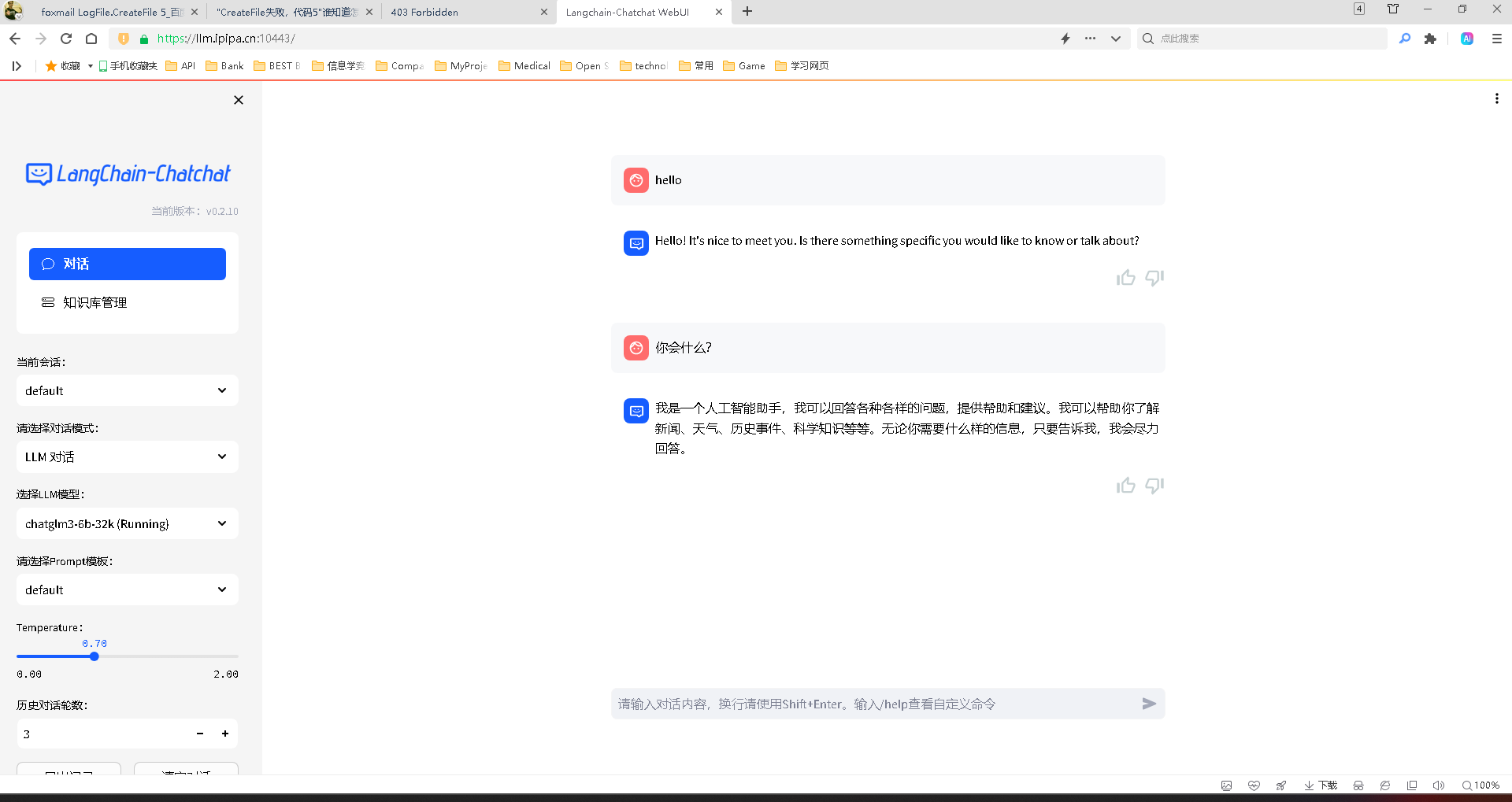
Task: Click the address bar URL llm.ipipa.cn
Action: 226,39
